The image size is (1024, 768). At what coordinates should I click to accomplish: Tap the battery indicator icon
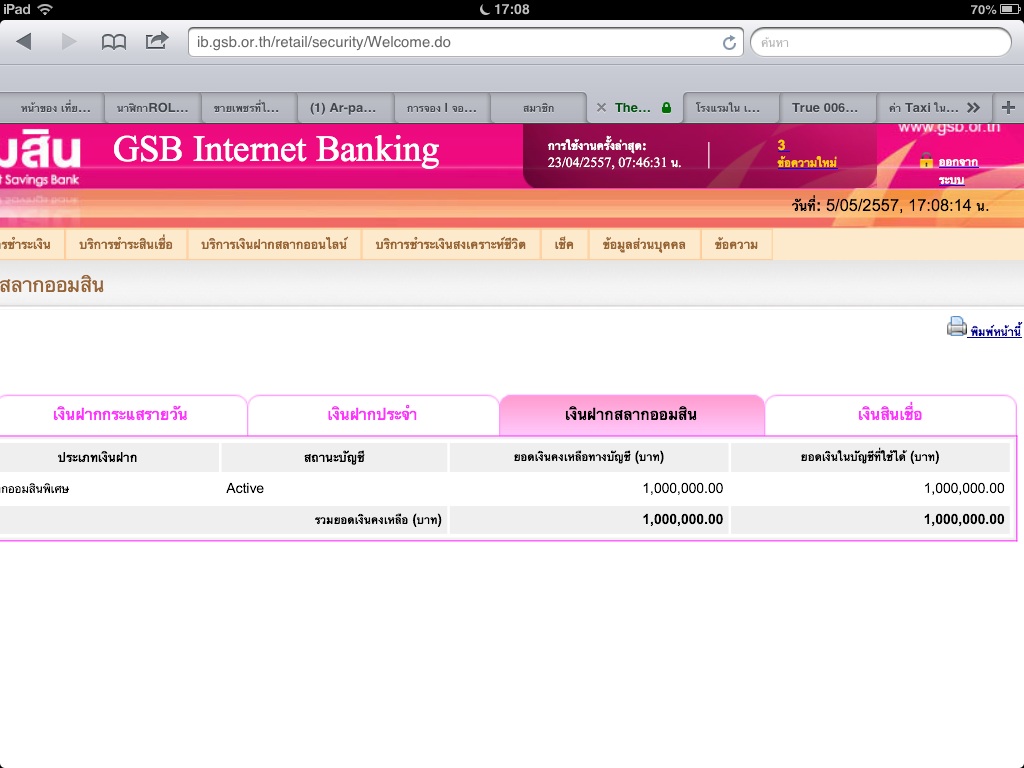pos(1010,9)
